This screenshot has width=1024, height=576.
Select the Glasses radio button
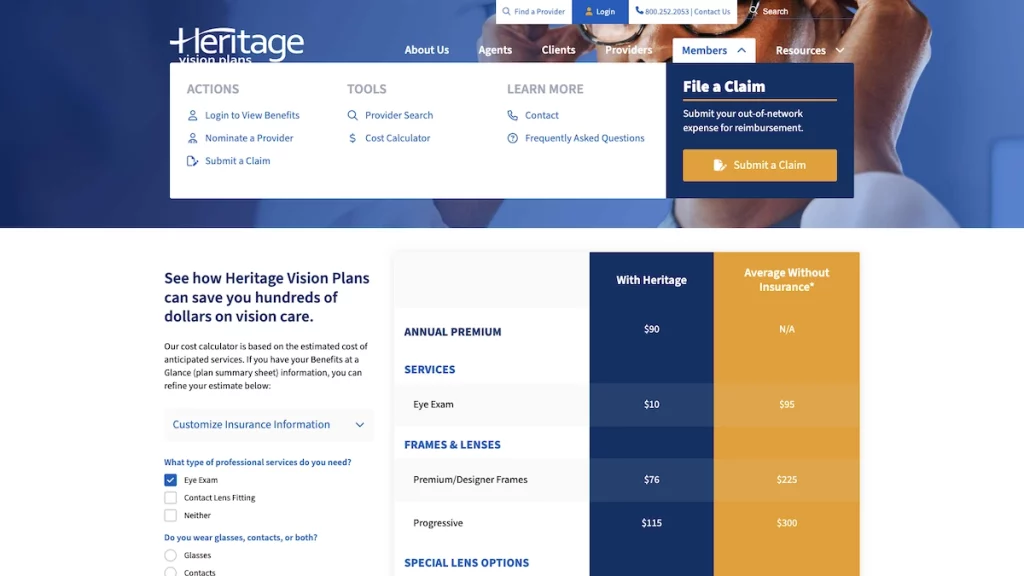click(170, 555)
